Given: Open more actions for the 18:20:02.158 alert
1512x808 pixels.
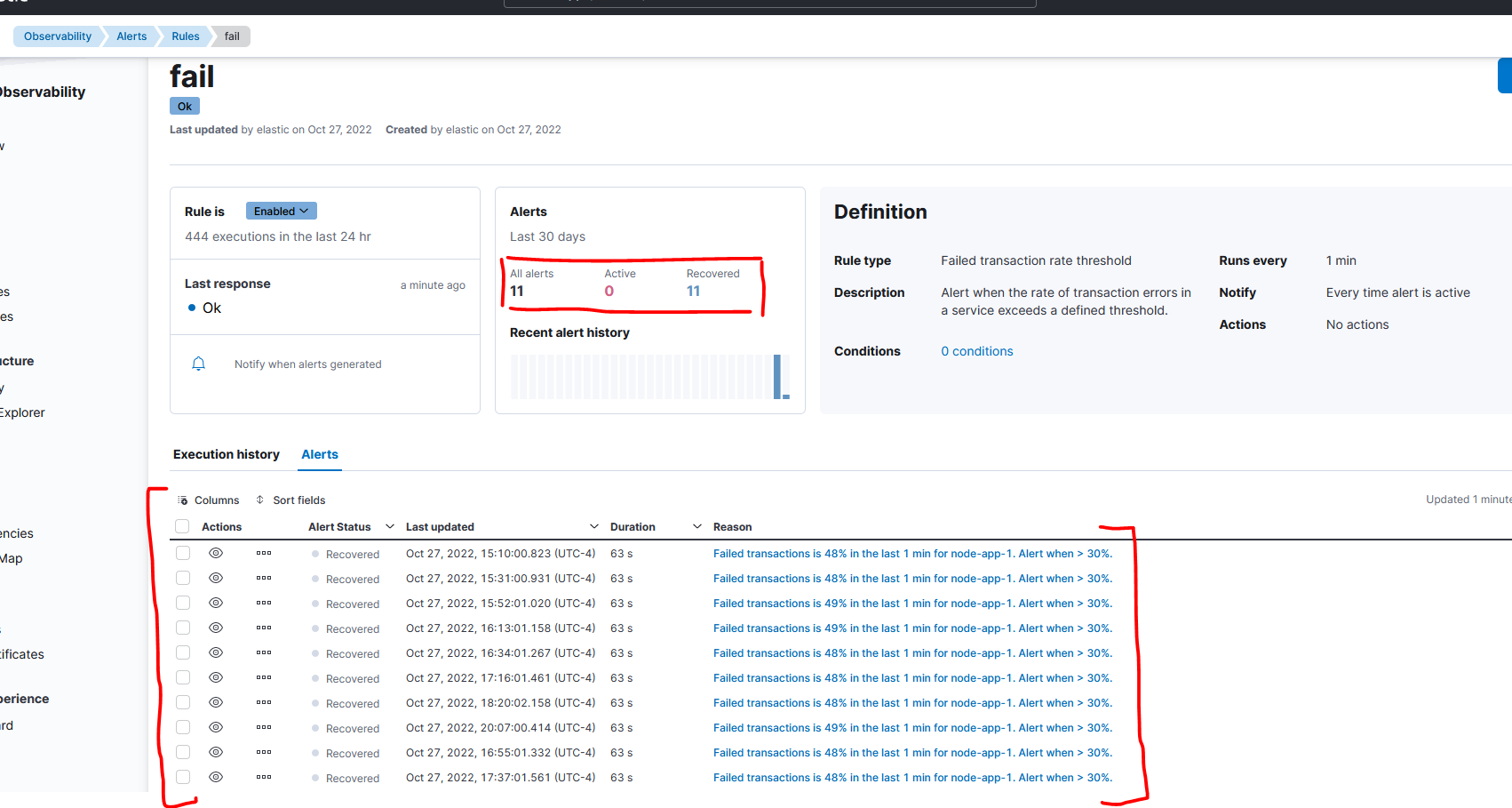Looking at the screenshot, I should [x=264, y=702].
